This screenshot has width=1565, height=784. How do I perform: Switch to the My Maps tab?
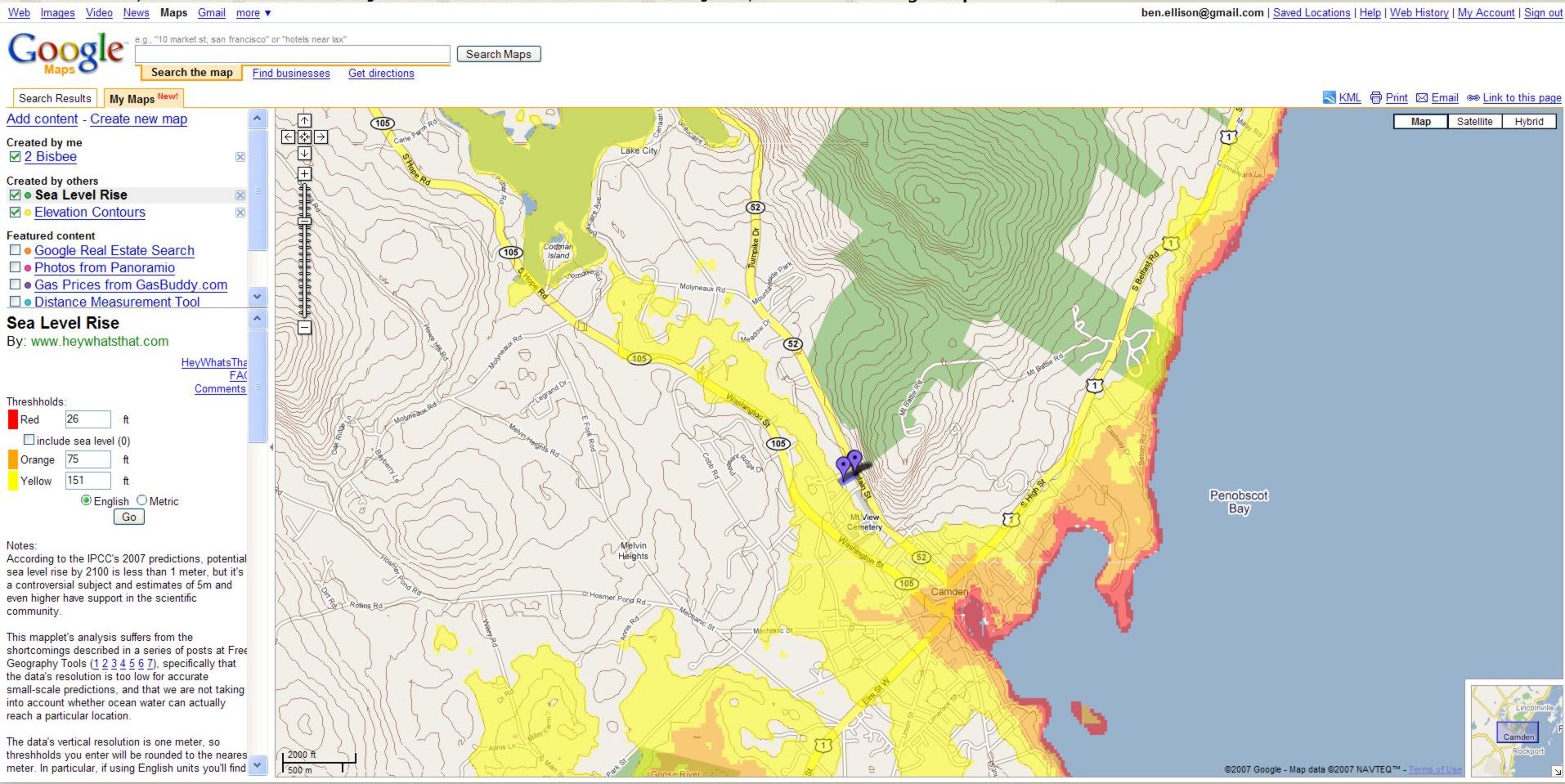click(x=143, y=98)
